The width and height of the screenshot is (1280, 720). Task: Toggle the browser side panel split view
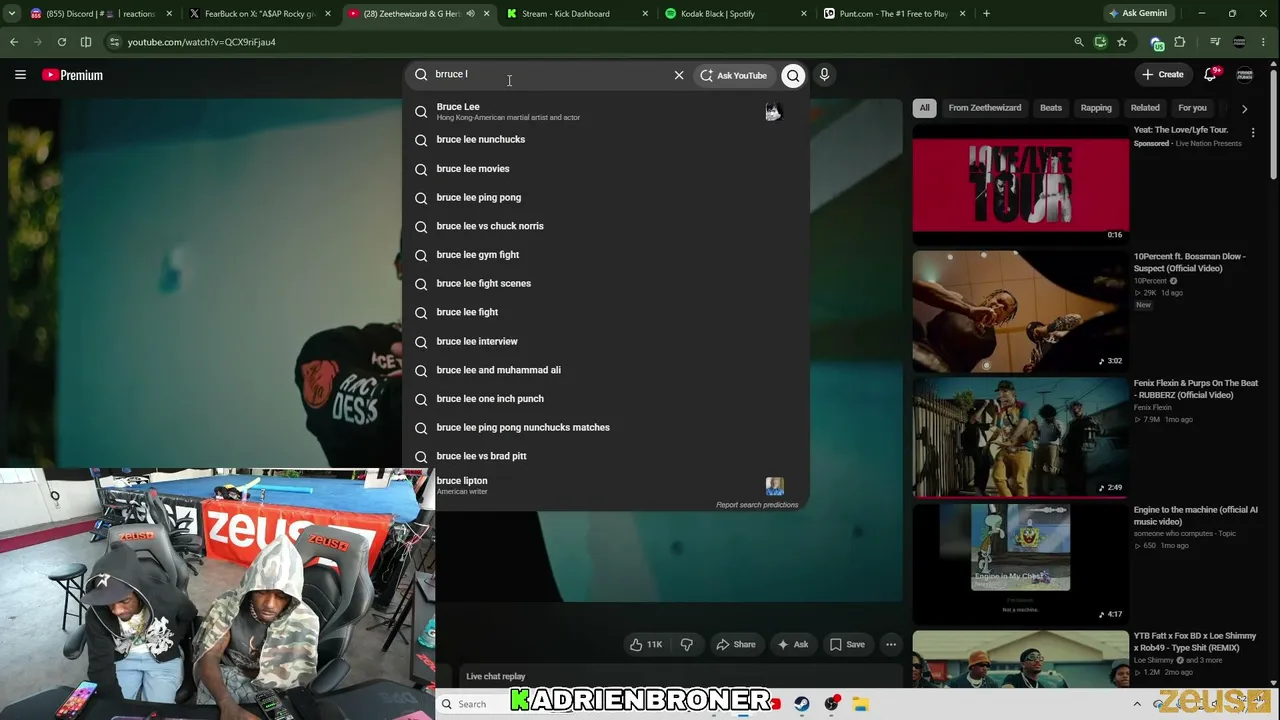click(x=86, y=42)
